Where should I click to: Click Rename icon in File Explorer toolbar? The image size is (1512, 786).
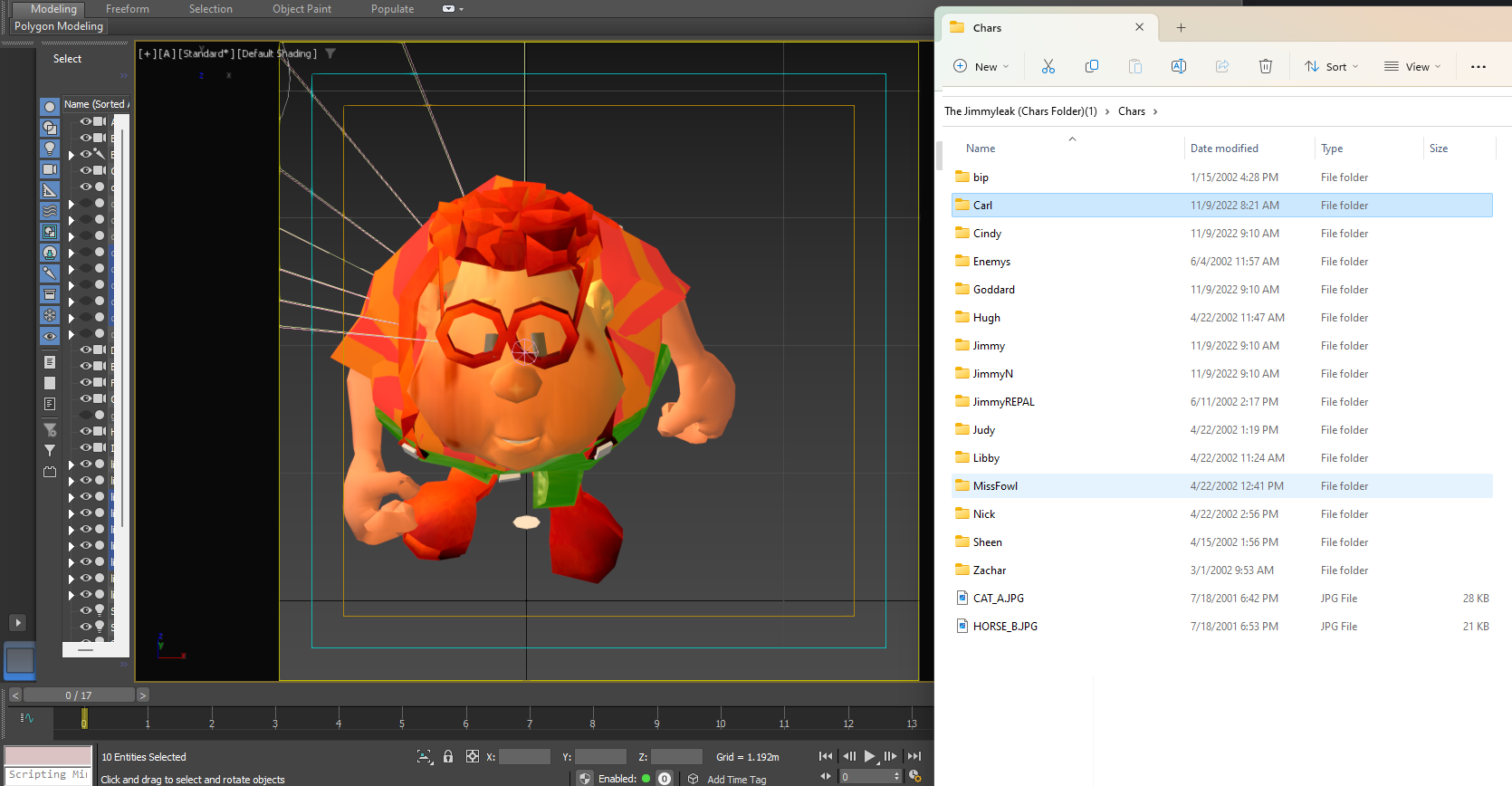coord(1179,66)
